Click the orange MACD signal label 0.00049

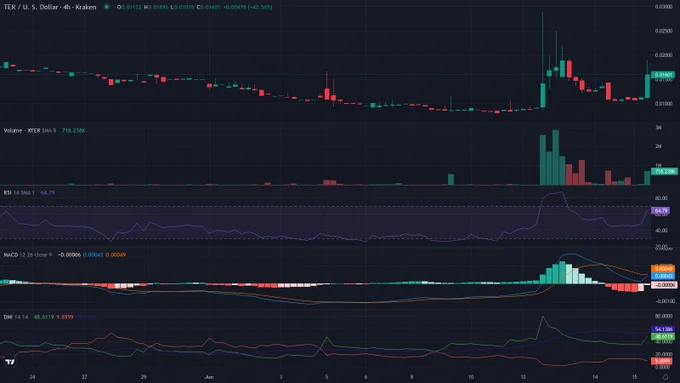663,269
